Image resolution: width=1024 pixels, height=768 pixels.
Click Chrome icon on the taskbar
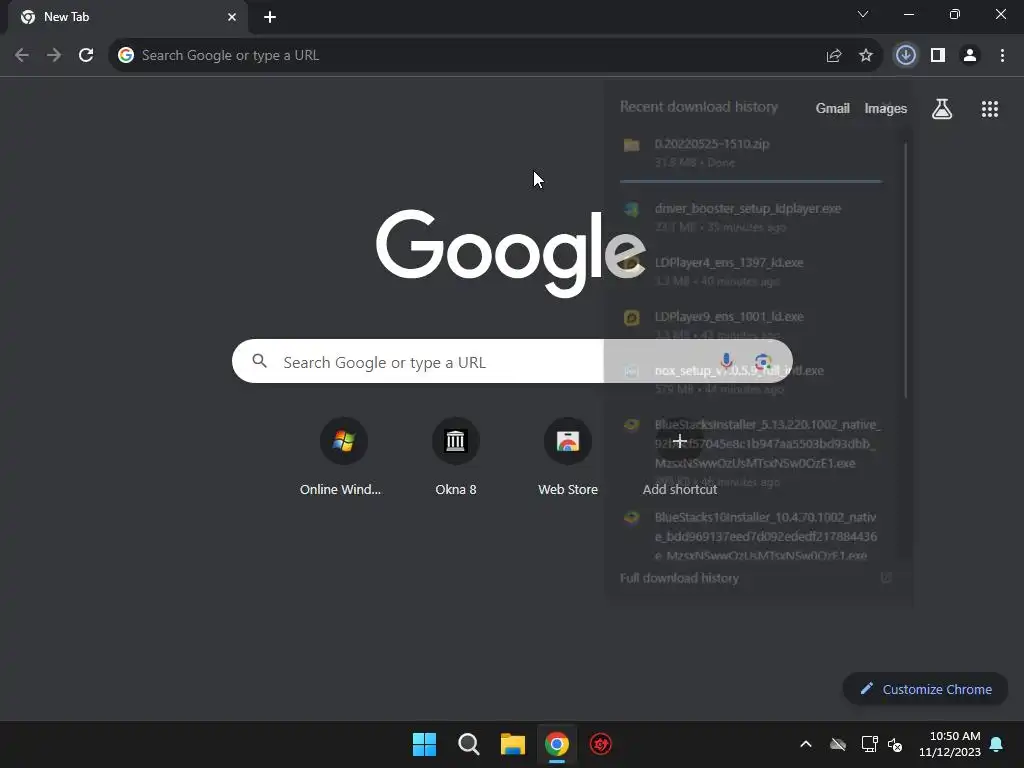tap(556, 744)
